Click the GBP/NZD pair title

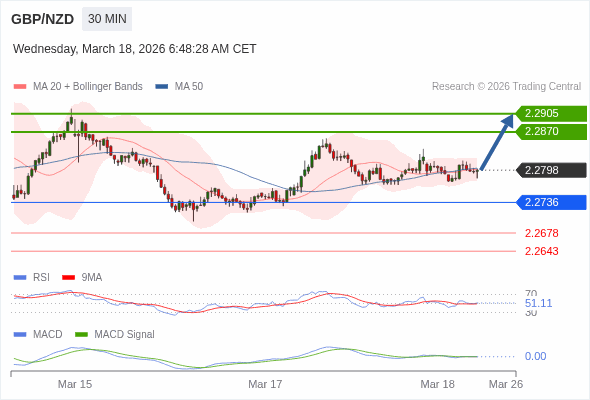tap(43, 19)
